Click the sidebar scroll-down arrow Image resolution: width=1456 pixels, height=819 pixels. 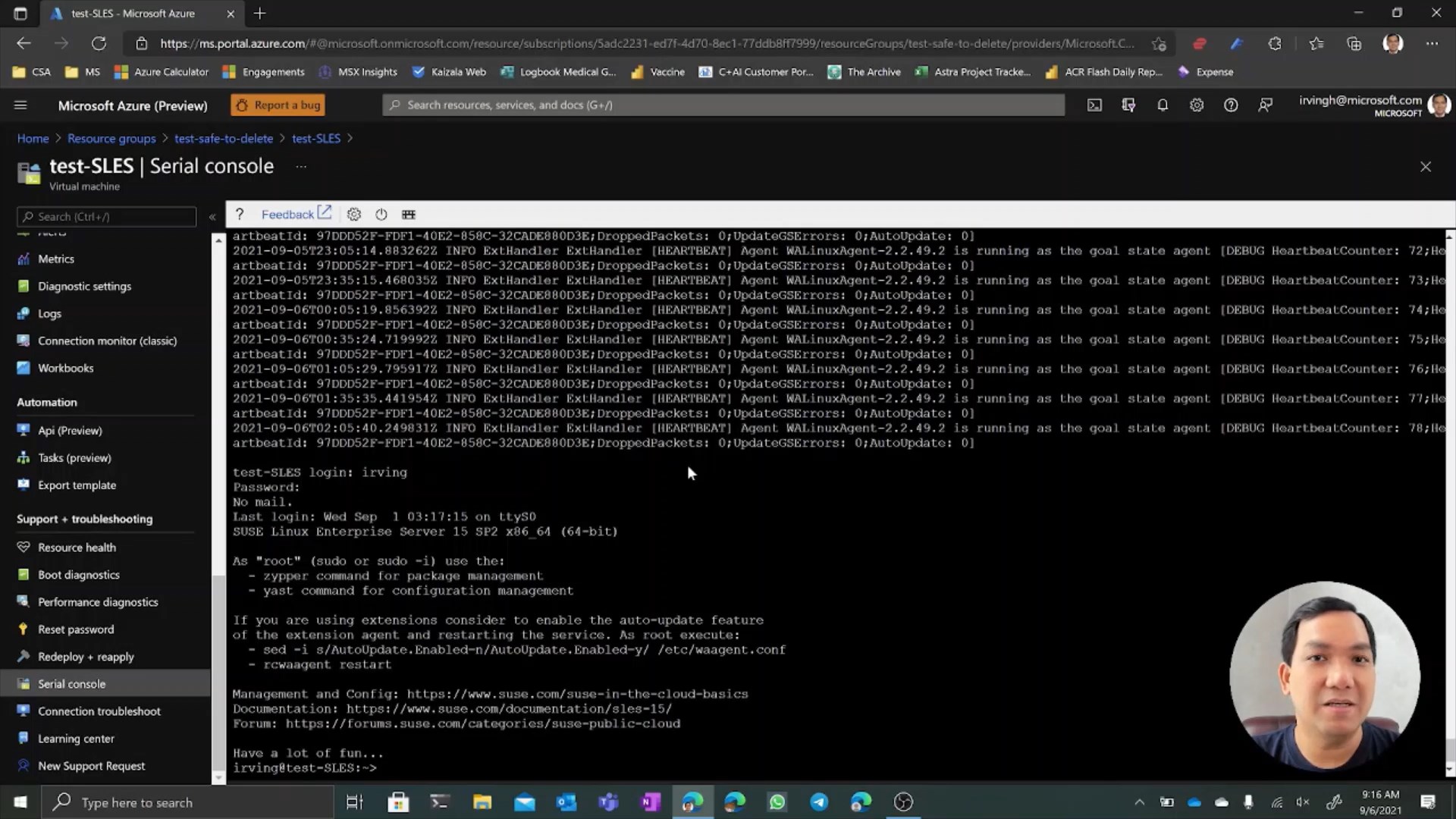(218, 778)
